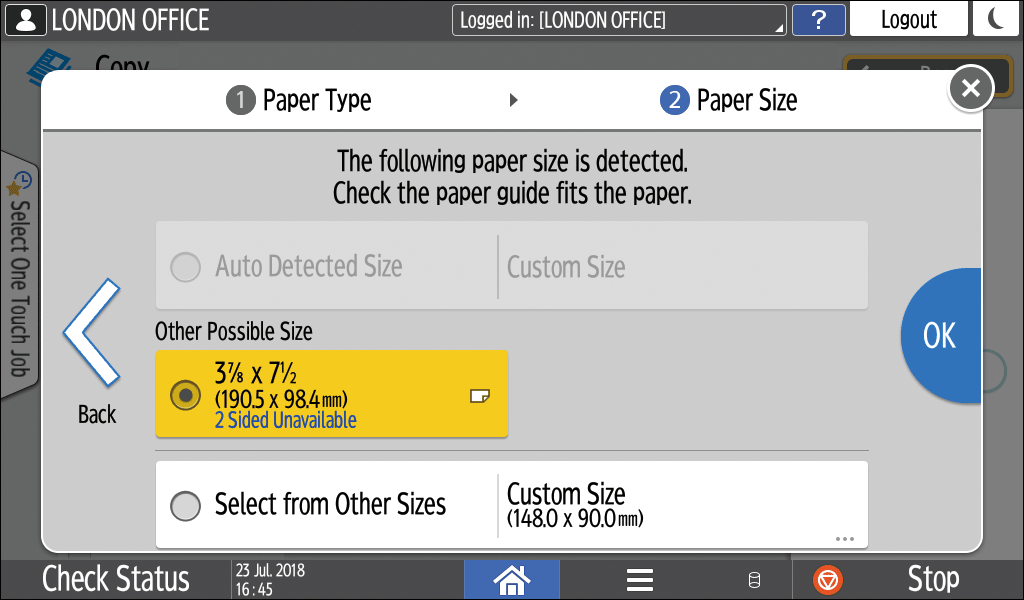Open Custom Size 148.0 x 90.0 mm options
Image resolution: width=1024 pixels, height=600 pixels.
pyautogui.click(x=682, y=505)
